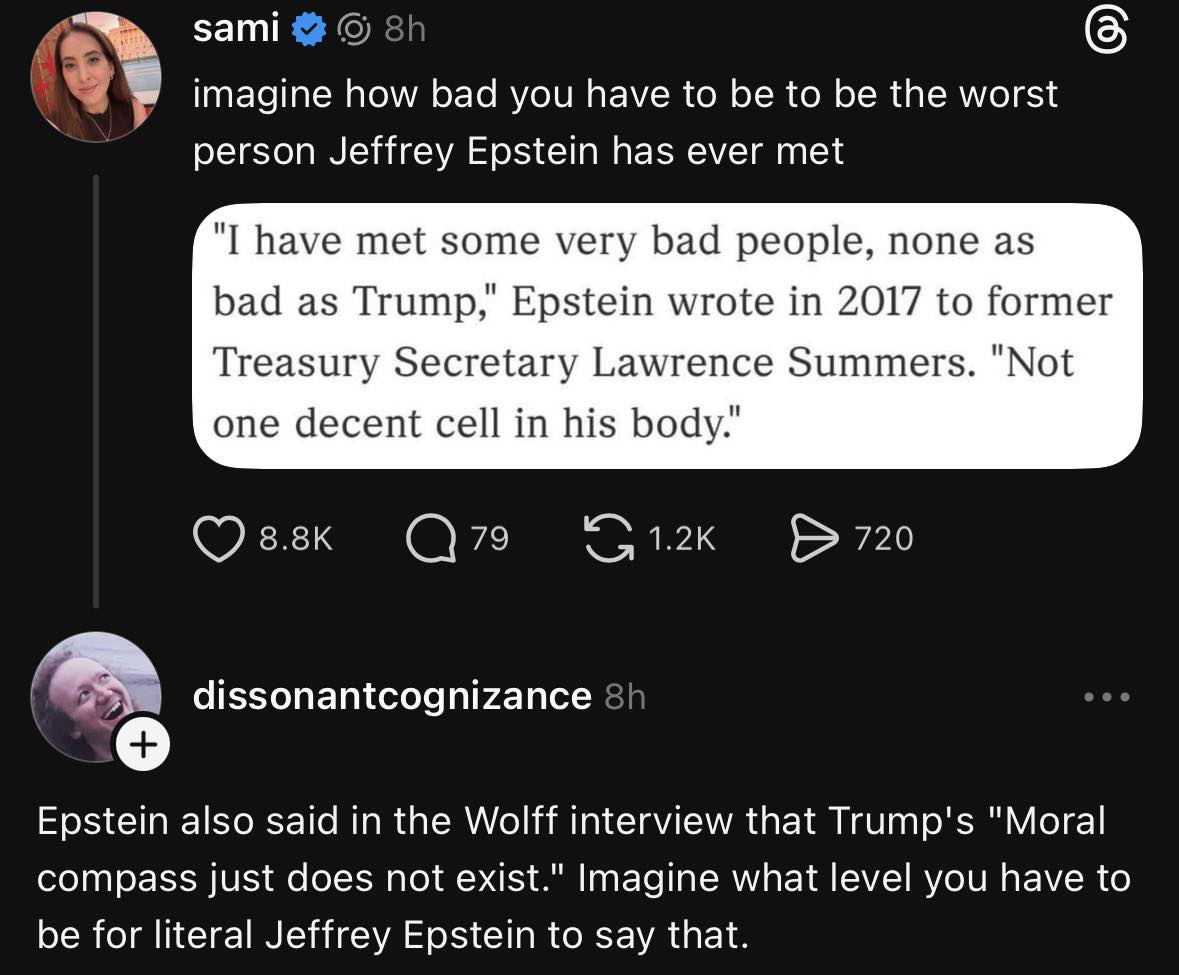
Task: Open comments via the speech bubble icon
Action: coord(430,540)
